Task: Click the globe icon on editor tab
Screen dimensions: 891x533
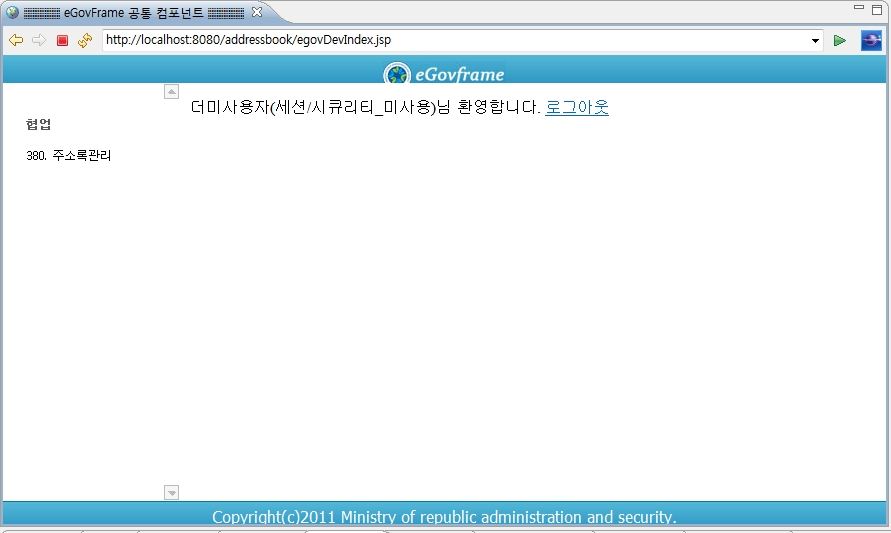Action: point(12,13)
